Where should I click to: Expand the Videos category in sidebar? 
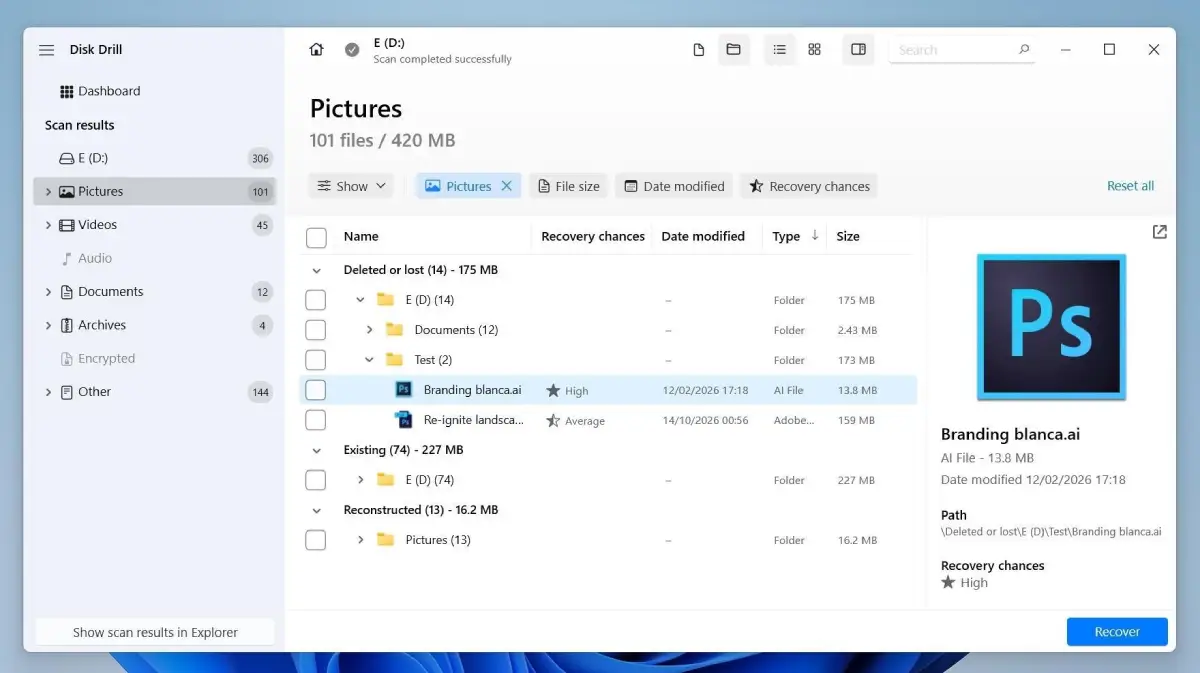coord(48,225)
